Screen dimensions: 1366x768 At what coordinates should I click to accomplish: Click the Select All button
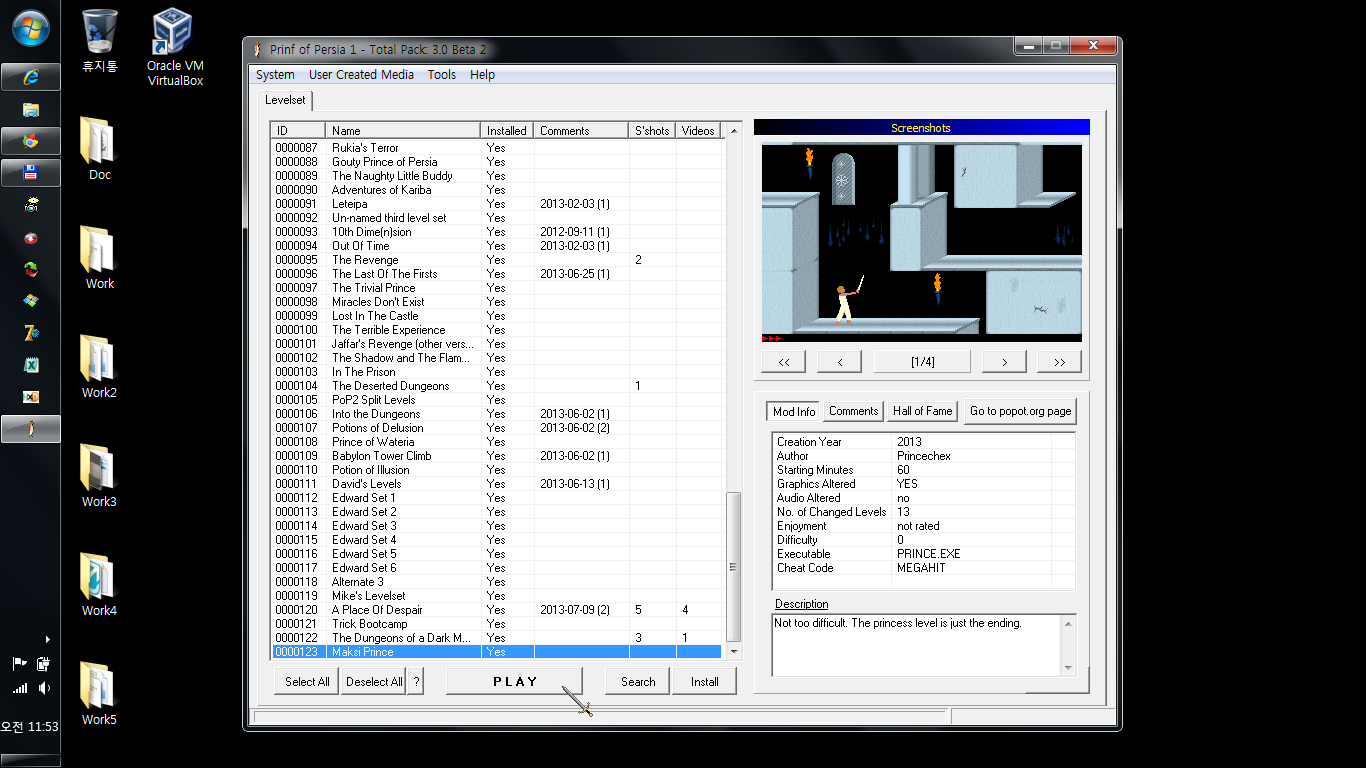pyautogui.click(x=307, y=681)
